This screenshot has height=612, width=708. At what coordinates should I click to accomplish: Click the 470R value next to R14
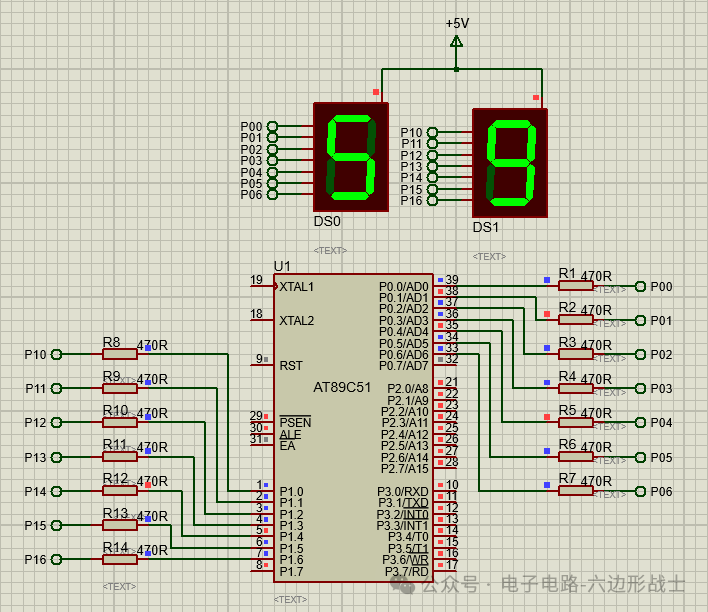pyautogui.click(x=152, y=550)
